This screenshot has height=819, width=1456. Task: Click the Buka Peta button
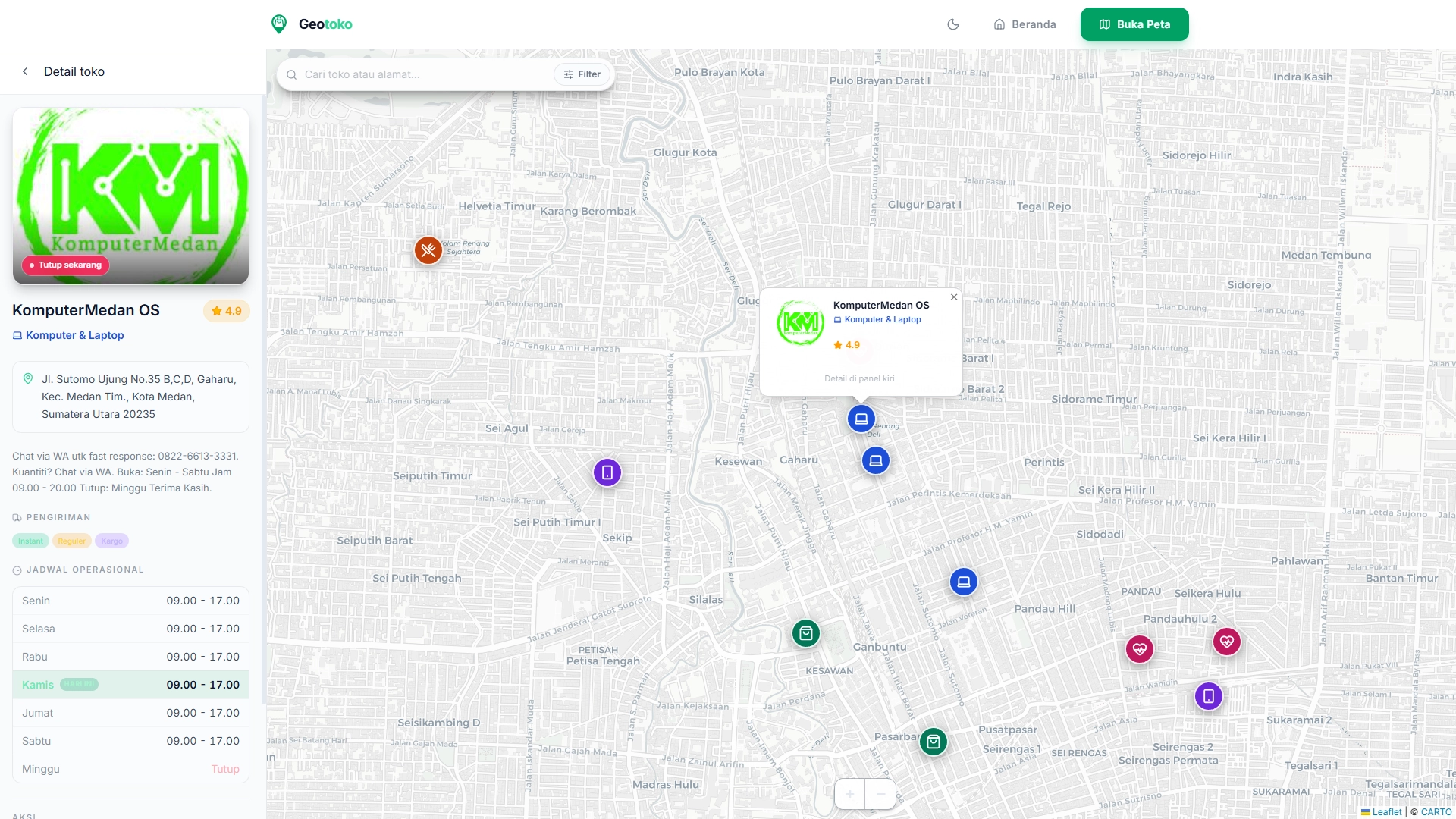[1134, 24]
